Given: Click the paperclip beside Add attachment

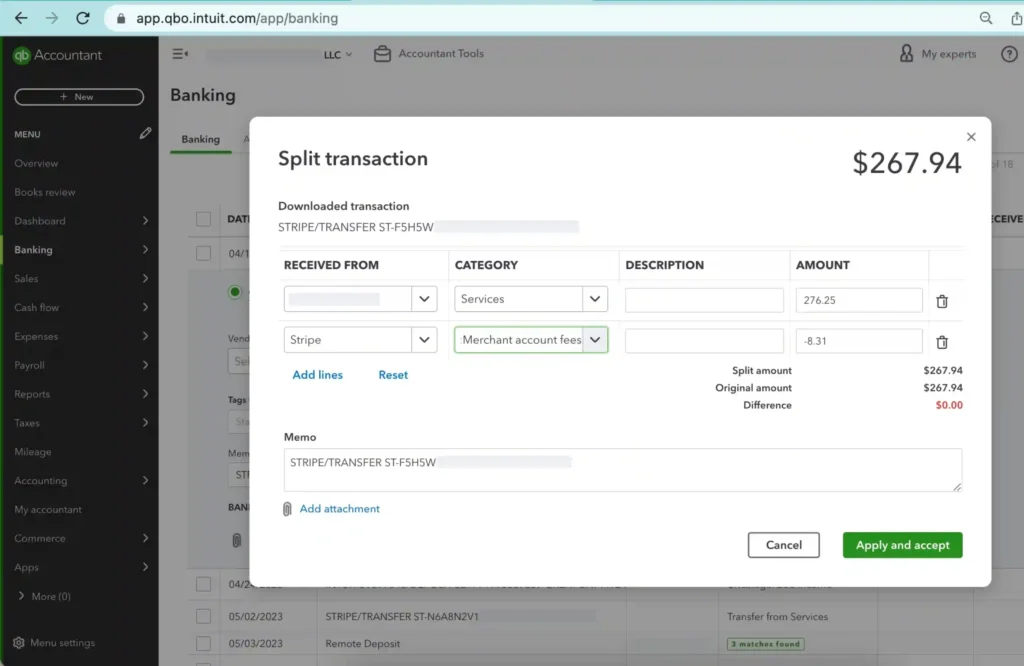Looking at the screenshot, I should coord(287,509).
